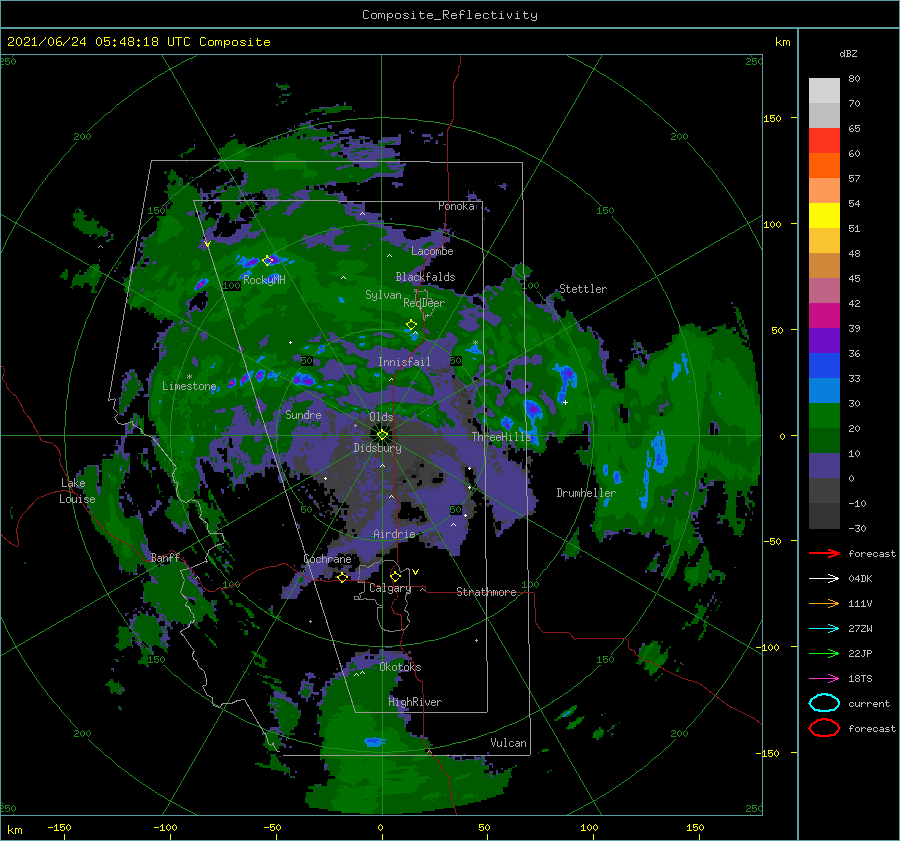Click the yellow 51-54 dBZ color swatch
This screenshot has width=900, height=841.
824,216
